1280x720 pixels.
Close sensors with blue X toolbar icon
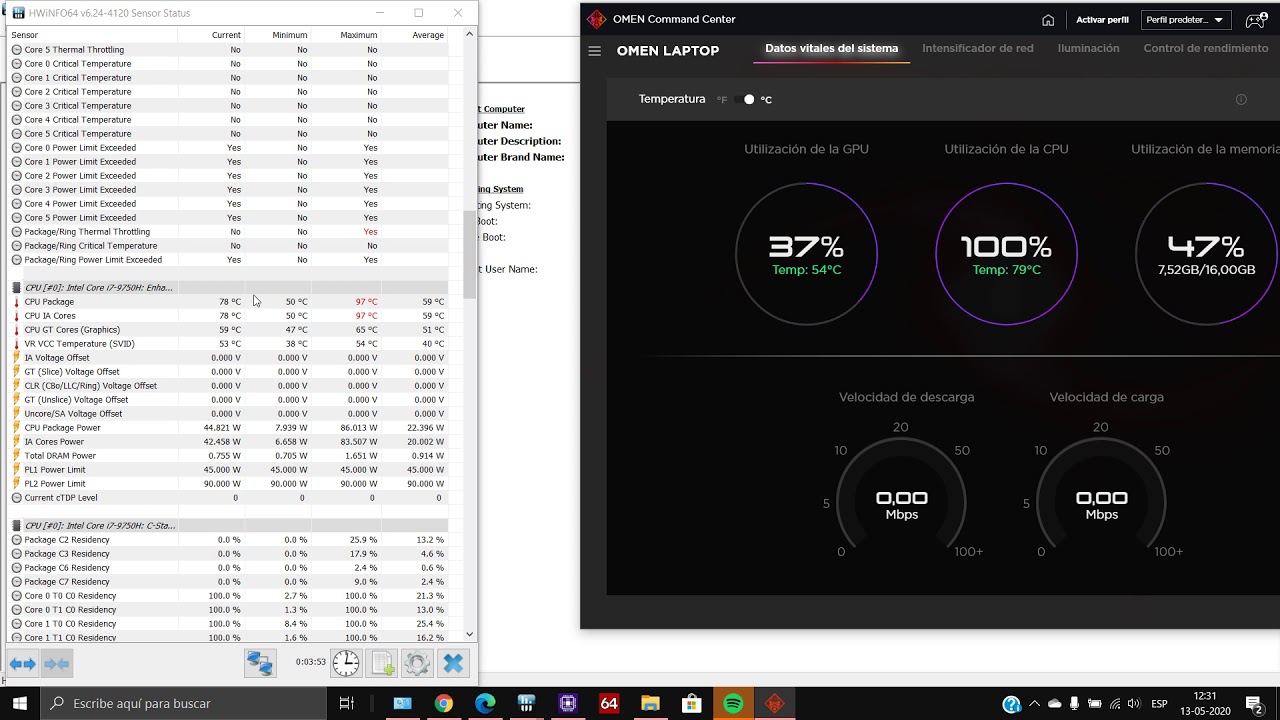click(453, 663)
